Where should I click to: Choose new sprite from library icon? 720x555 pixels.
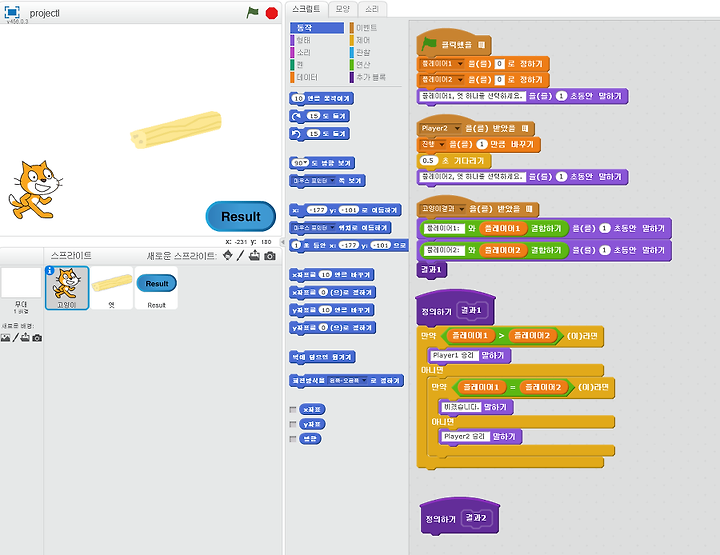[228, 255]
